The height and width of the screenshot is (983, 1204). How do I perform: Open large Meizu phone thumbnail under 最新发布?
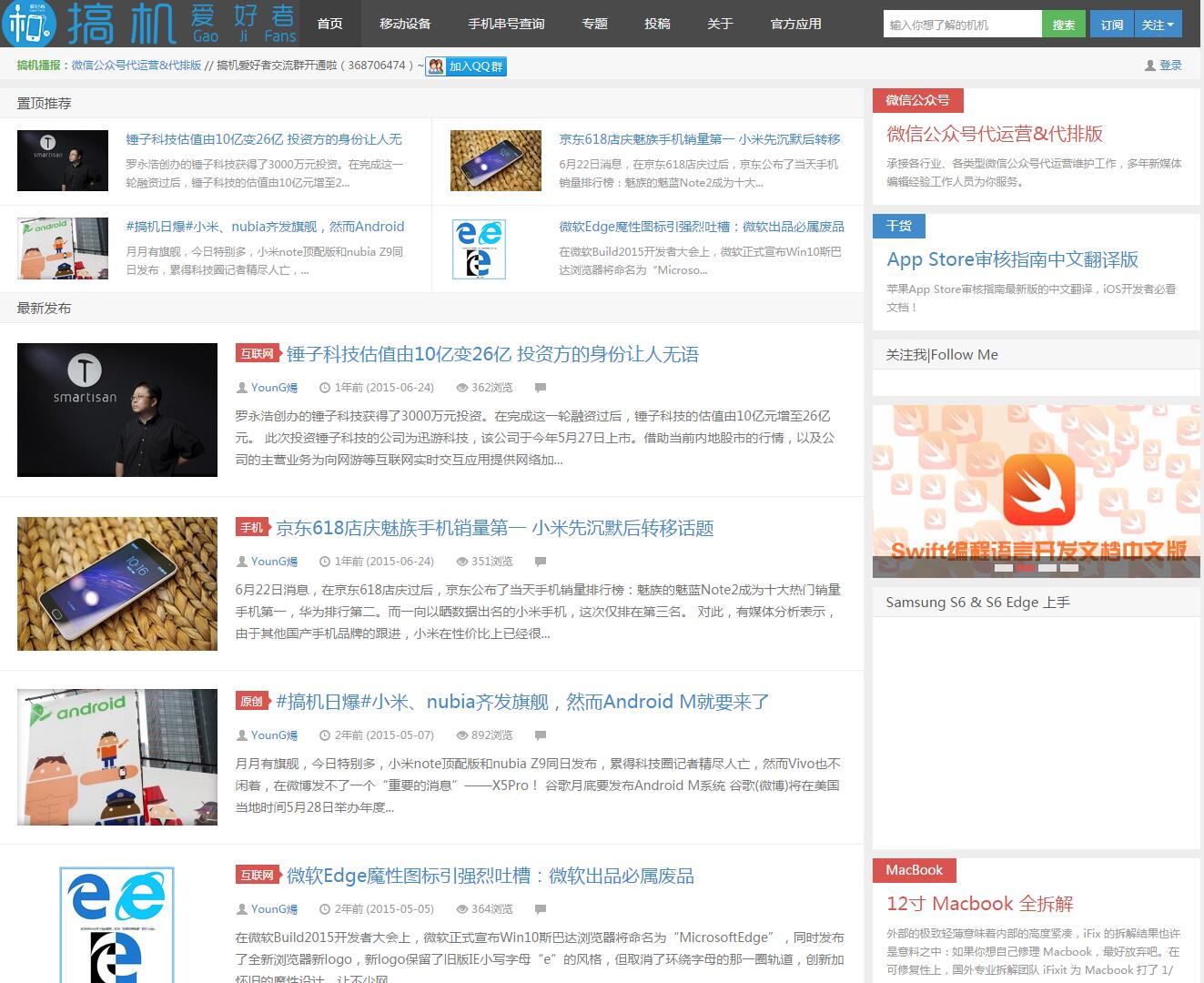coord(117,583)
